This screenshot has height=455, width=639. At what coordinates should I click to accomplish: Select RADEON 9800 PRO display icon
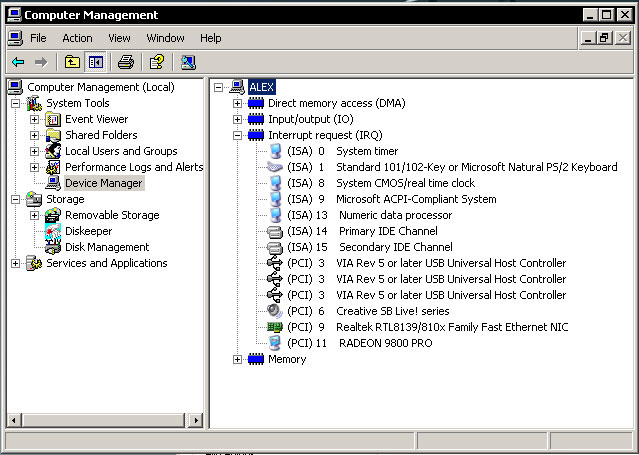pos(275,343)
